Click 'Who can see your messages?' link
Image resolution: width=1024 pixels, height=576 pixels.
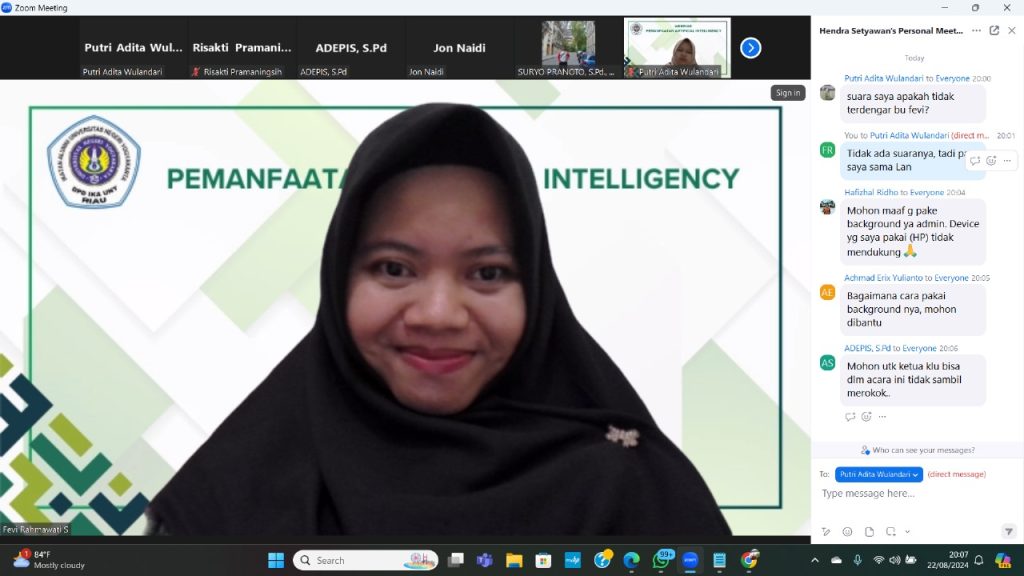pos(917,450)
